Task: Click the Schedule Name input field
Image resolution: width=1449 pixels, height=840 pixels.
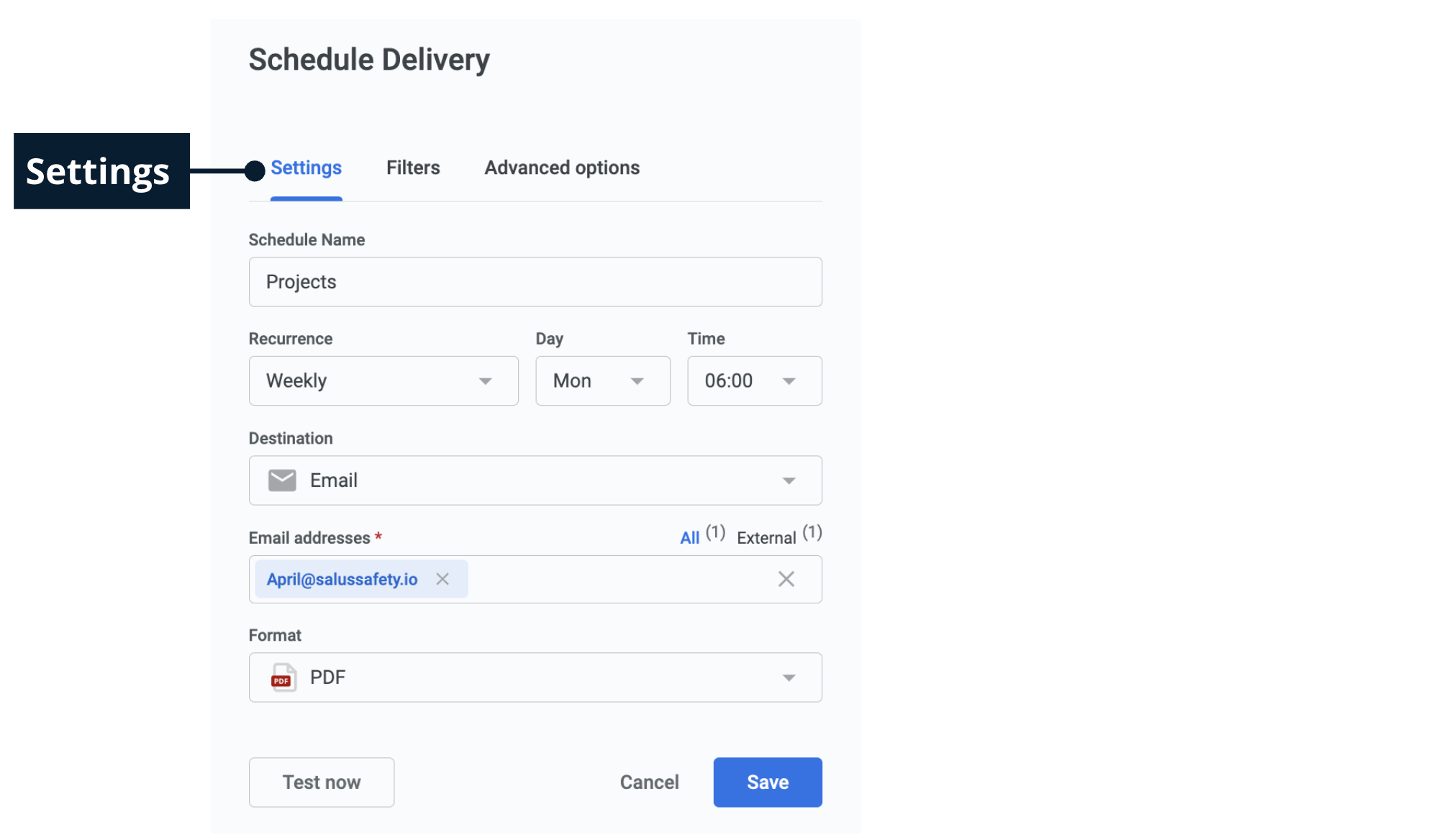Action: coord(535,282)
